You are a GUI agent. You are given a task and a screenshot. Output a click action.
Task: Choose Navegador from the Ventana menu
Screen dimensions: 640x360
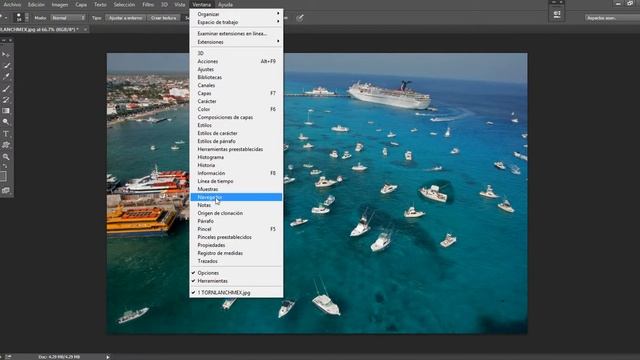pyautogui.click(x=236, y=197)
